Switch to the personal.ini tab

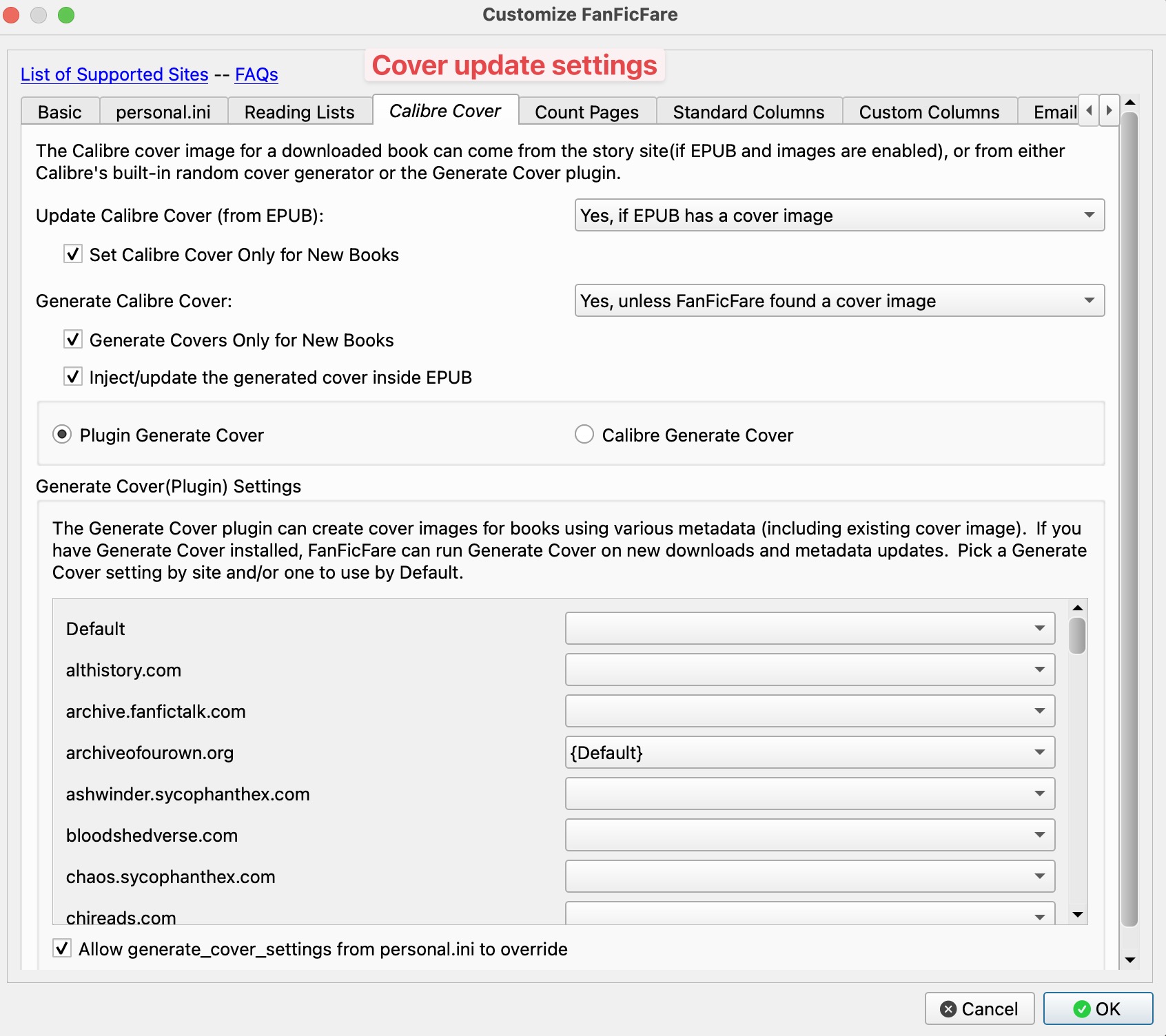(x=163, y=112)
